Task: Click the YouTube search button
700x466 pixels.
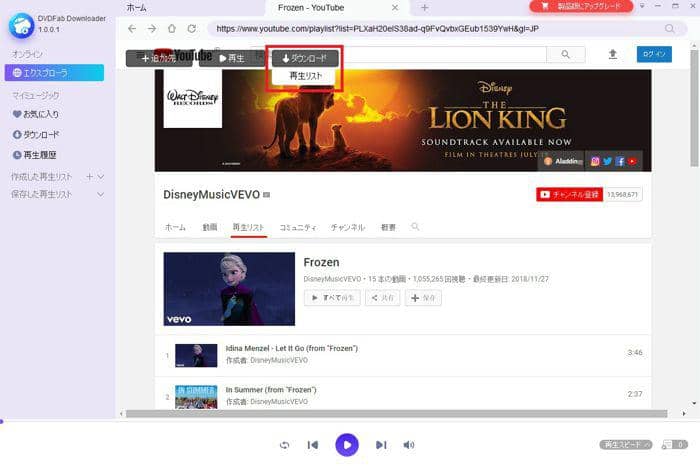Action: (x=566, y=54)
